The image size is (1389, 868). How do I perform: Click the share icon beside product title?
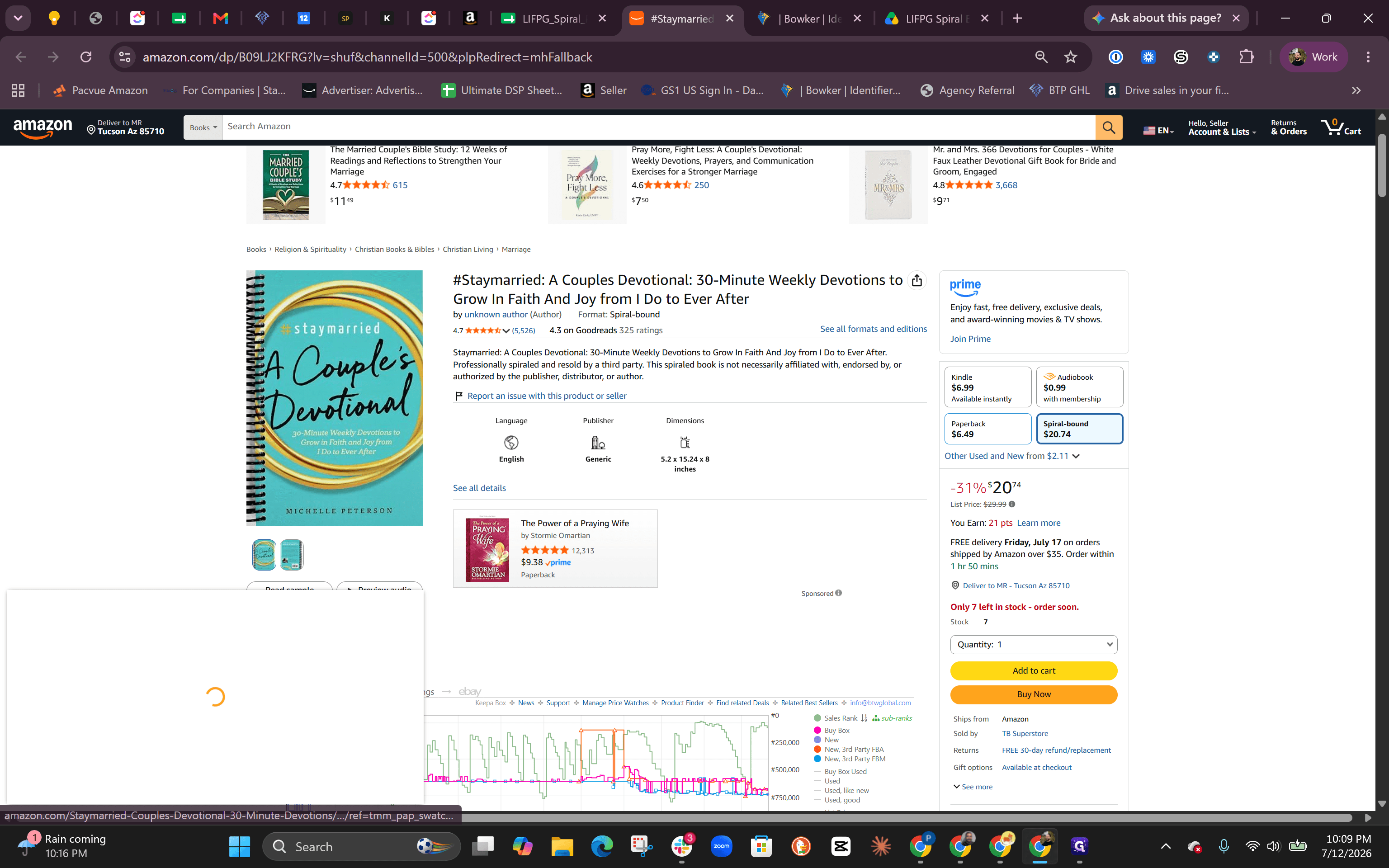pos(917,280)
